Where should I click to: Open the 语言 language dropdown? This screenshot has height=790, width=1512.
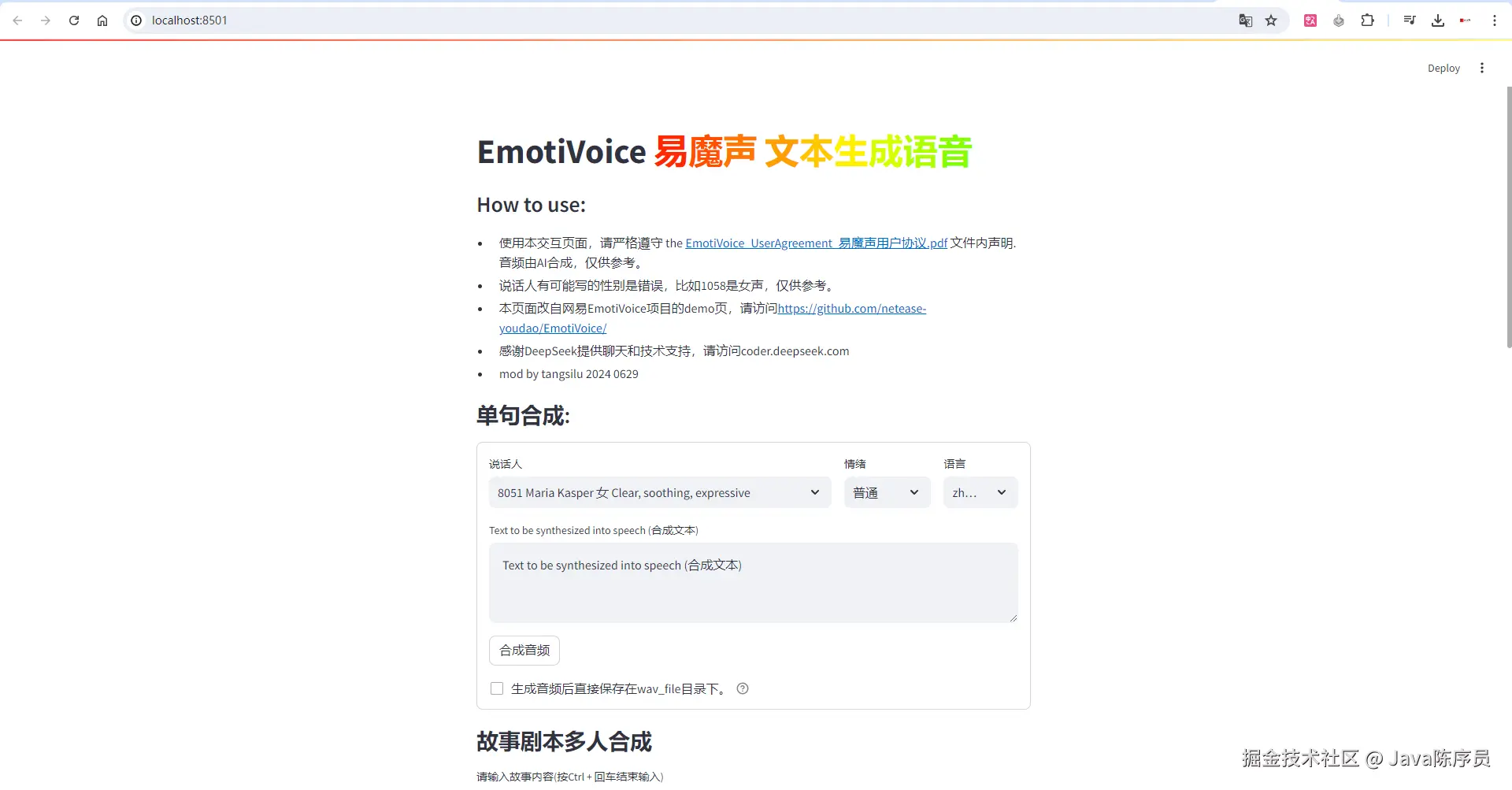click(x=980, y=492)
